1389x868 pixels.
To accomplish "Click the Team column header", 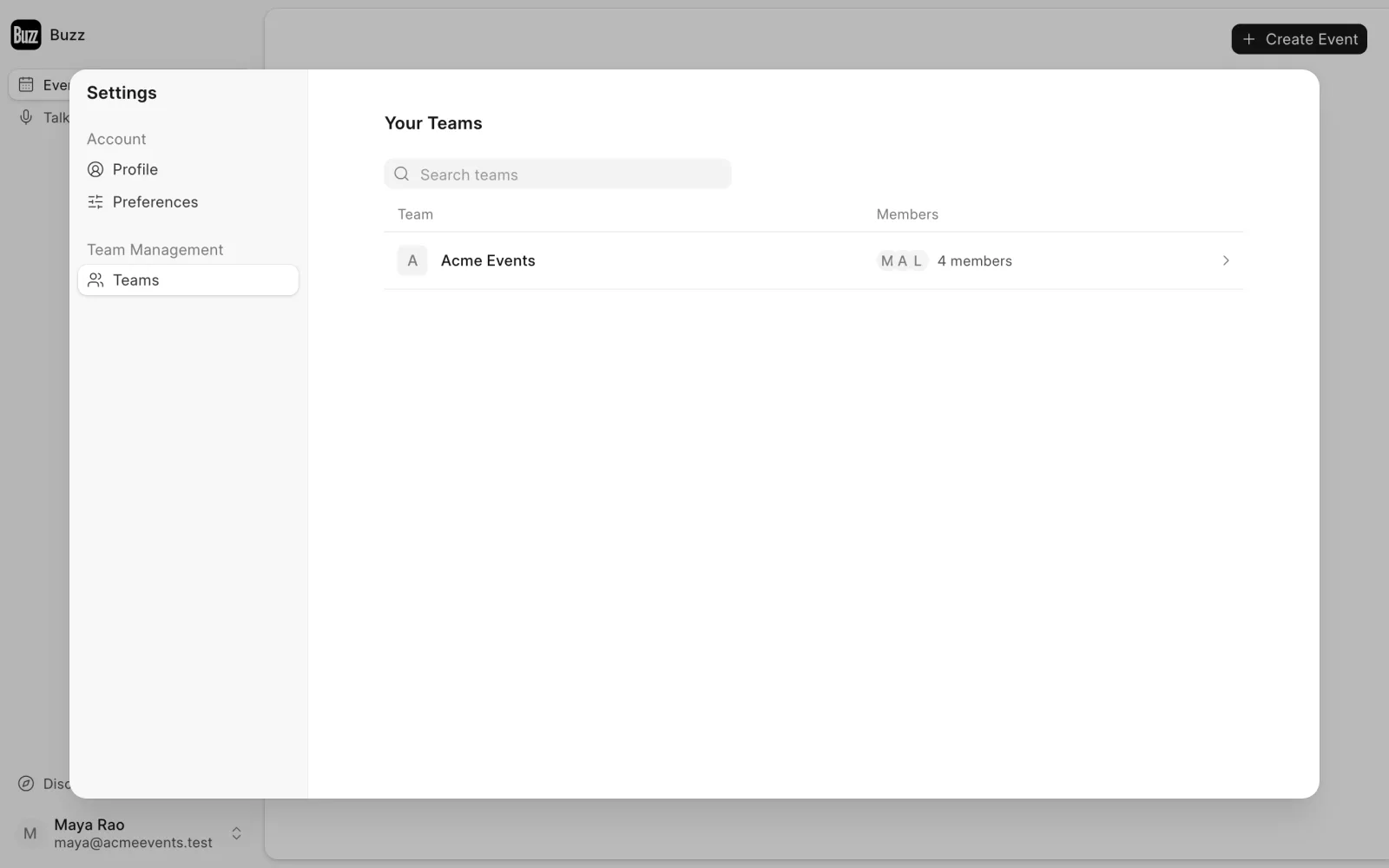I will (415, 214).
